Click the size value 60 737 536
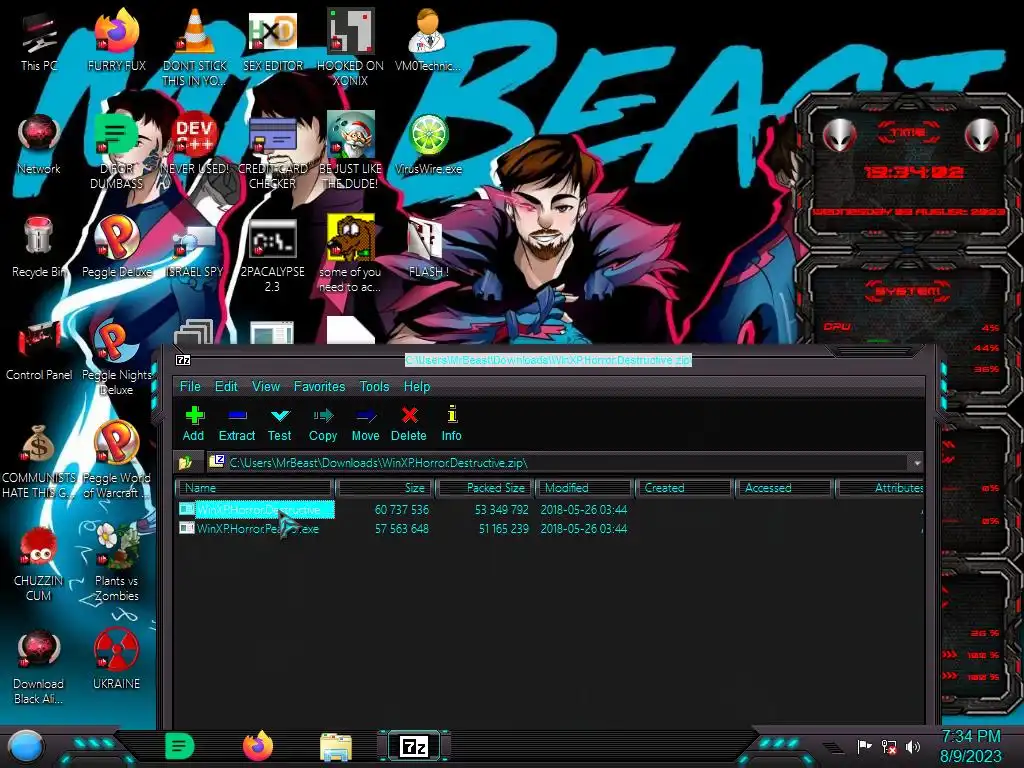Image resolution: width=1024 pixels, height=768 pixels. pos(402,509)
